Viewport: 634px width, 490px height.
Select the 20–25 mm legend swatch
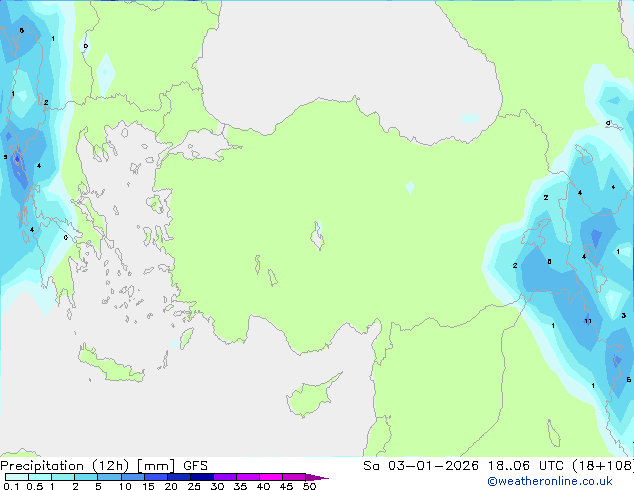tap(179, 477)
